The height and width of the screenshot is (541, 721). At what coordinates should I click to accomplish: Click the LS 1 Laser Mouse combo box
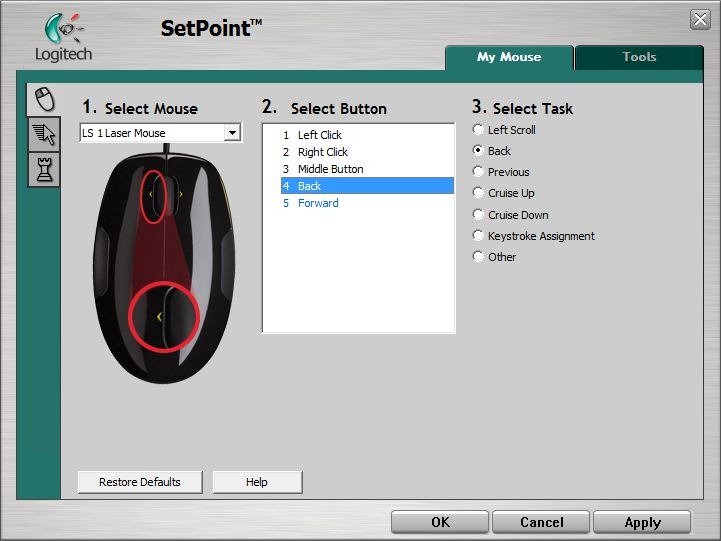[x=160, y=133]
